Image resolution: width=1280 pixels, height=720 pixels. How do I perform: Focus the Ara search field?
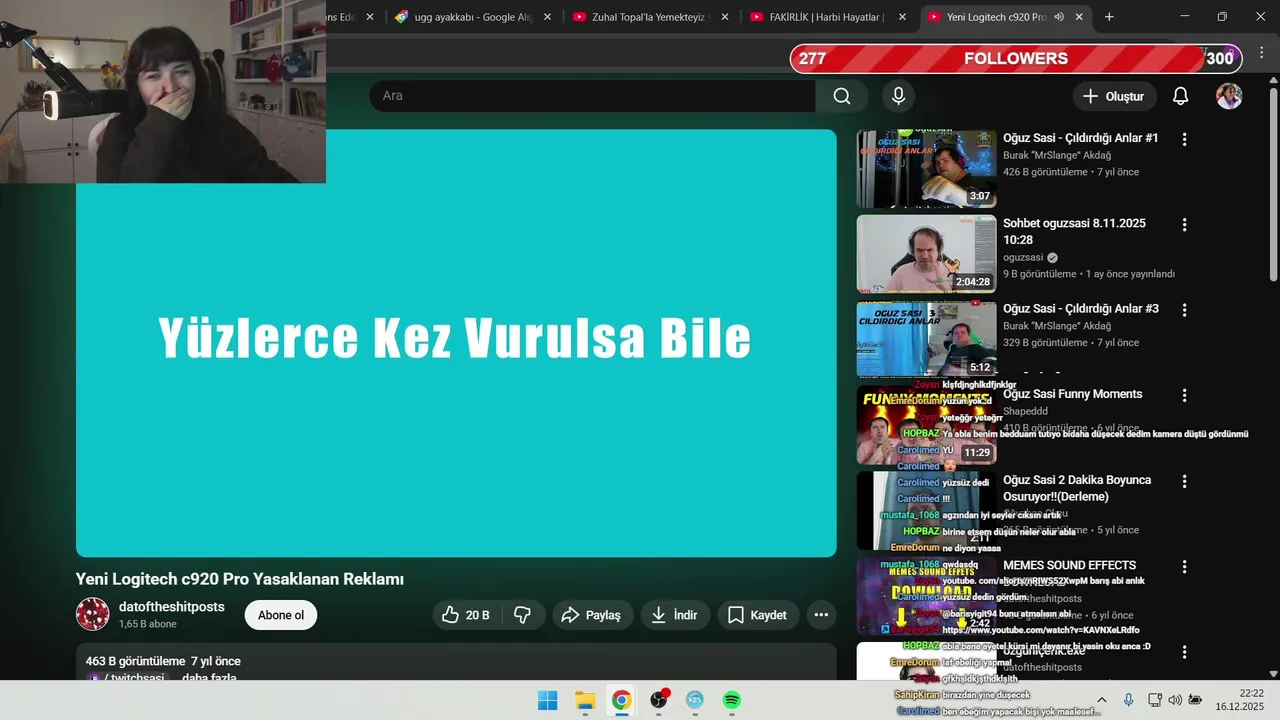click(x=592, y=96)
